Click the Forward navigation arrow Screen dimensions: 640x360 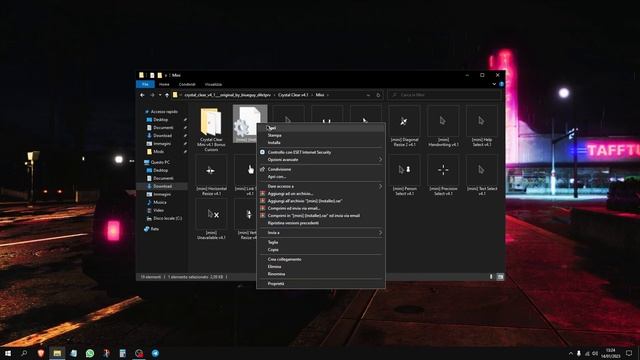[x=152, y=95]
